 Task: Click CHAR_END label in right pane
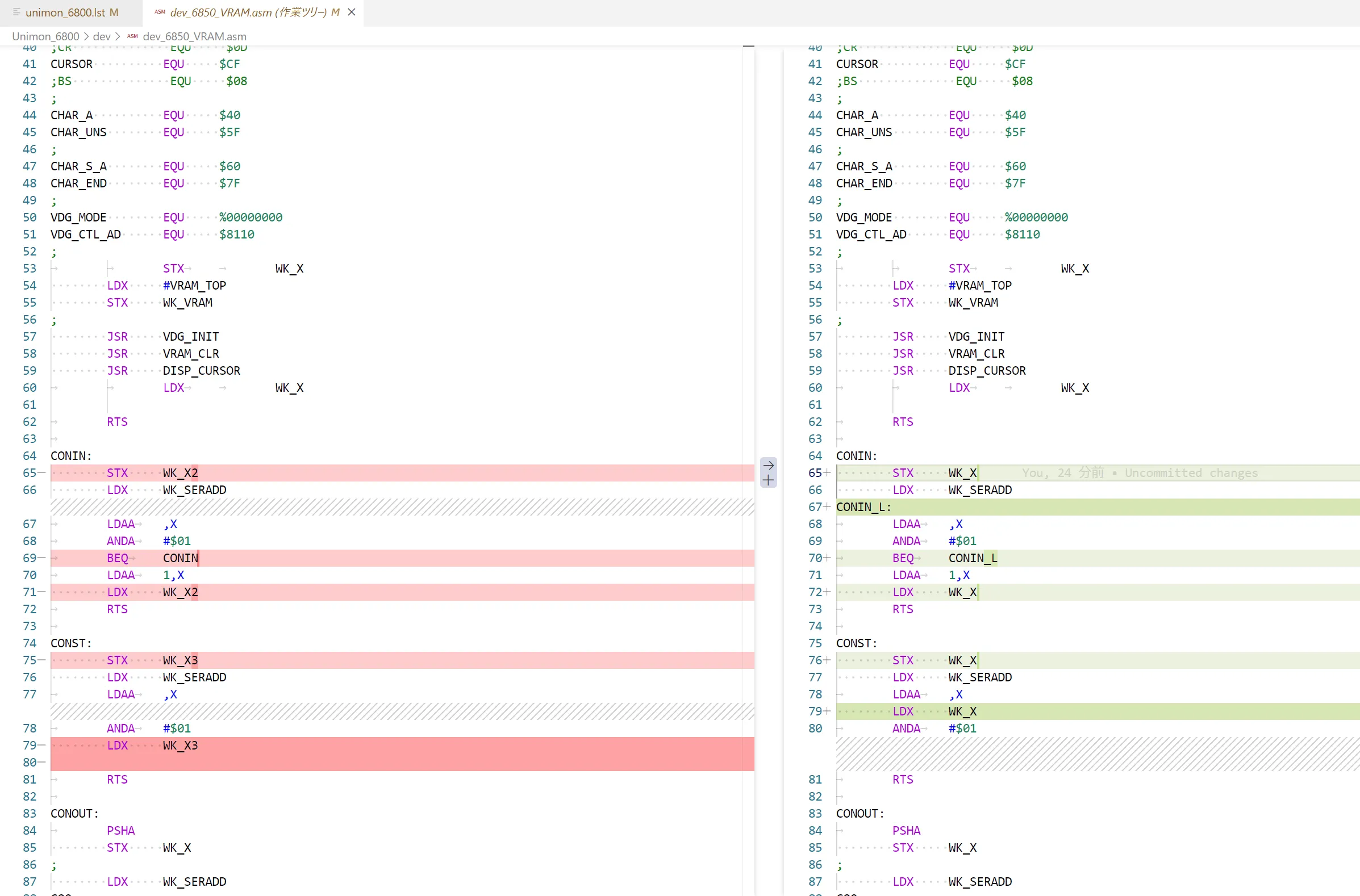click(x=864, y=183)
